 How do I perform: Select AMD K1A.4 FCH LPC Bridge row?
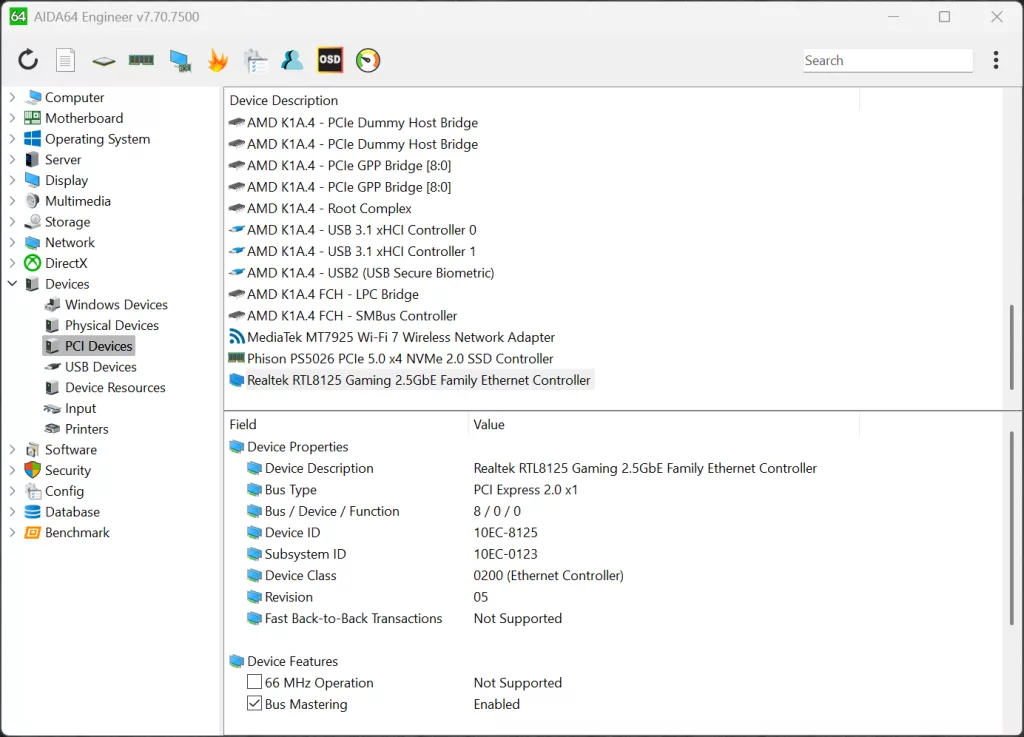tap(332, 294)
